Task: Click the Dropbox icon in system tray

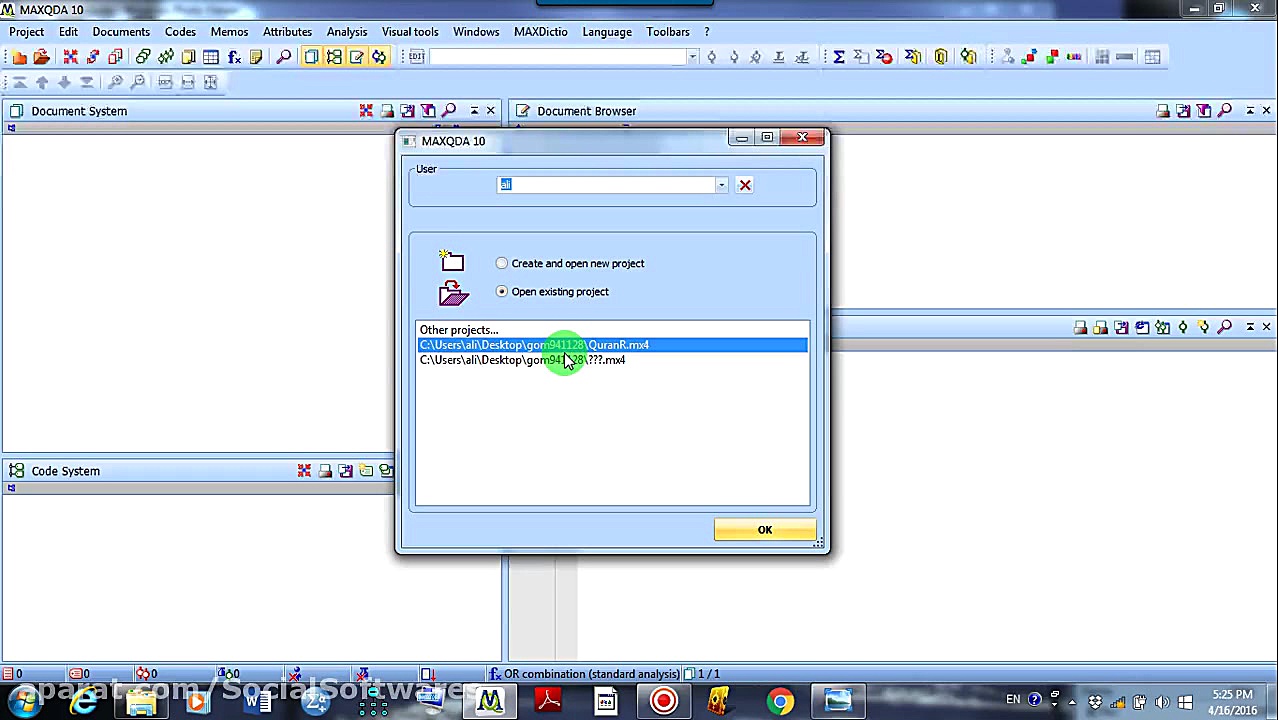Action: (1095, 701)
